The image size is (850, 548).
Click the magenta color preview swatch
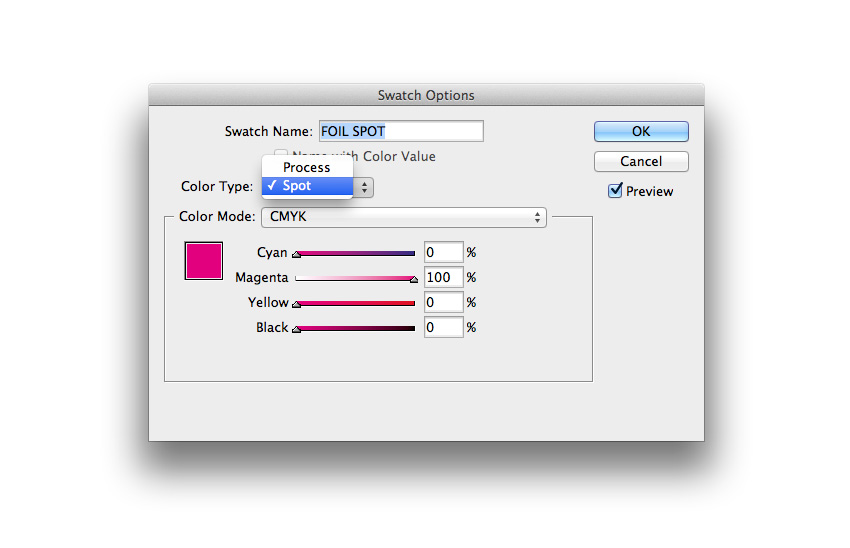point(203,260)
